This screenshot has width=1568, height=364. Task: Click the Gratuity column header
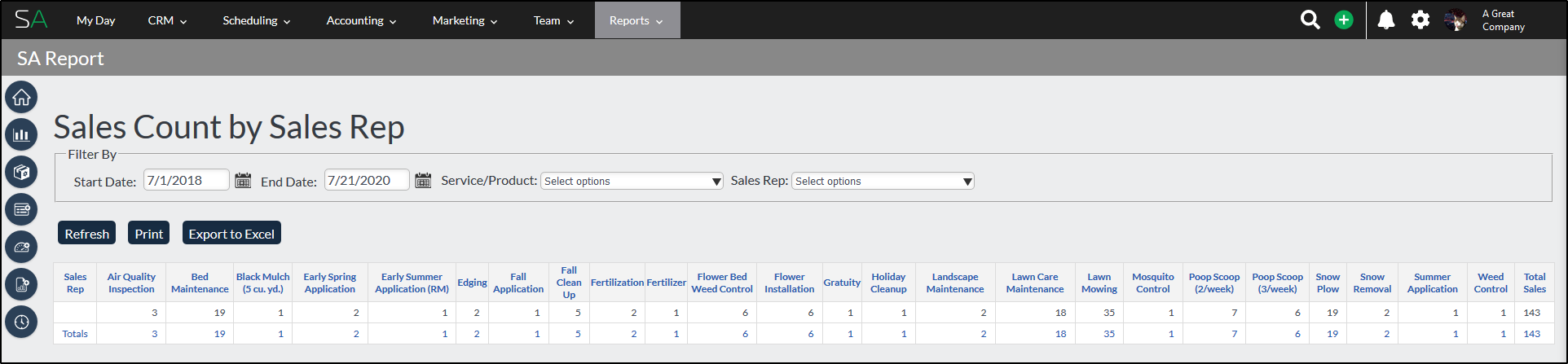pyautogui.click(x=842, y=283)
